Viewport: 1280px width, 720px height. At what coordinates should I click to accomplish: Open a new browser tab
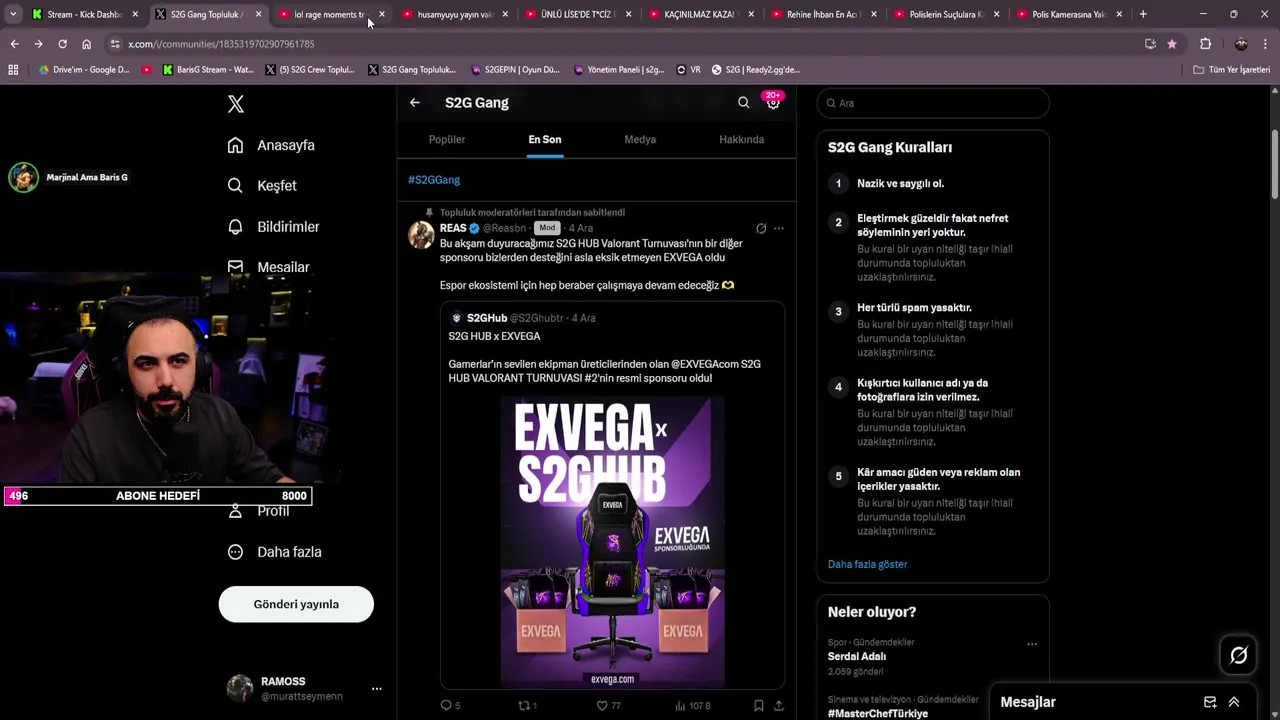click(1143, 14)
